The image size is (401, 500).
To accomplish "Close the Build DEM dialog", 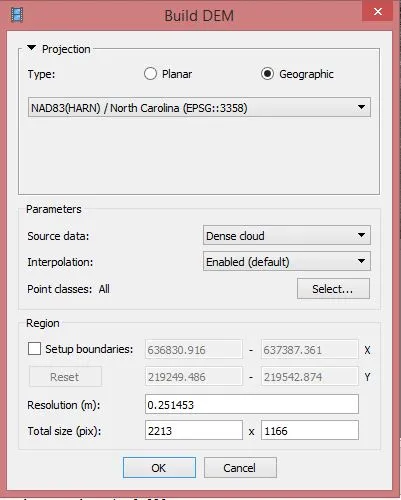I will click(x=378, y=12).
